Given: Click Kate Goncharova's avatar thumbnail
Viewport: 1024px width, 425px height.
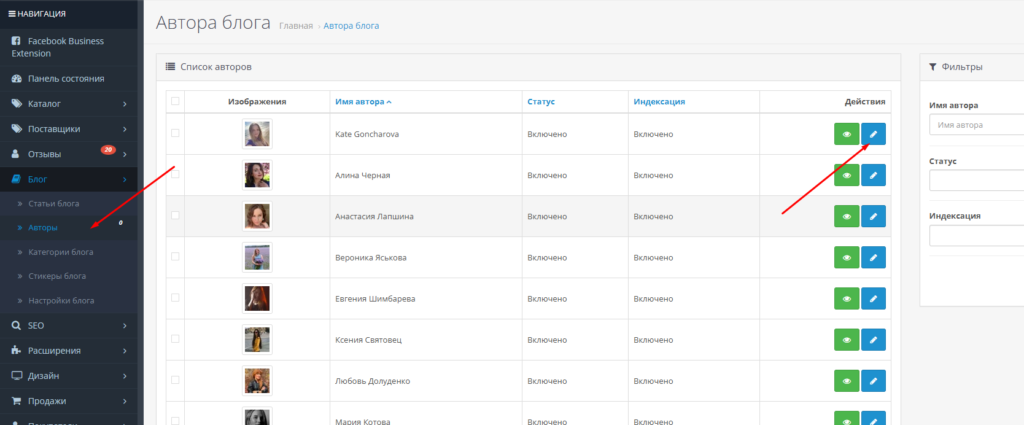Looking at the screenshot, I should 257,134.
